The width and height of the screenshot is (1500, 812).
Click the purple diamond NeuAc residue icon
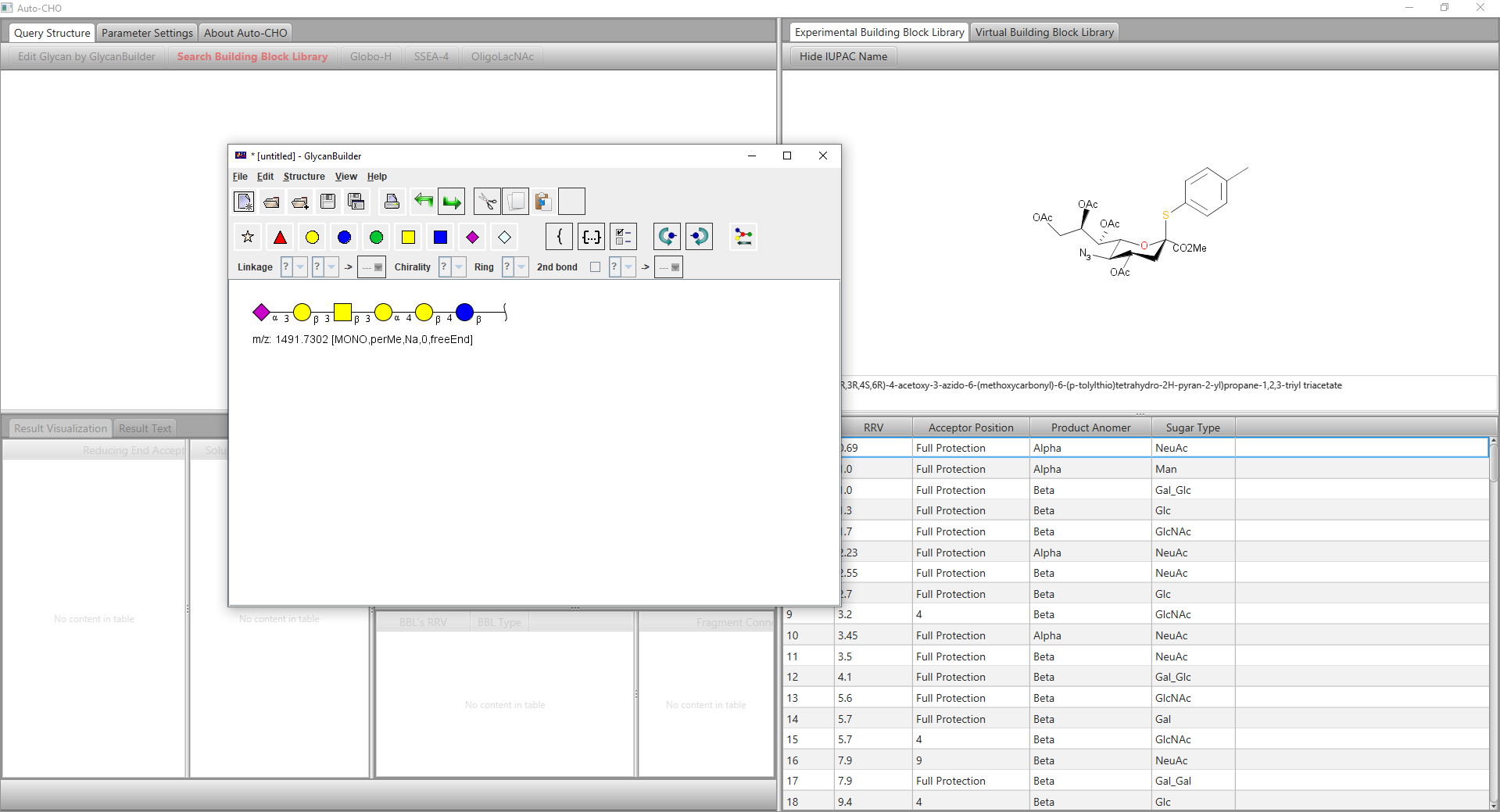(472, 238)
